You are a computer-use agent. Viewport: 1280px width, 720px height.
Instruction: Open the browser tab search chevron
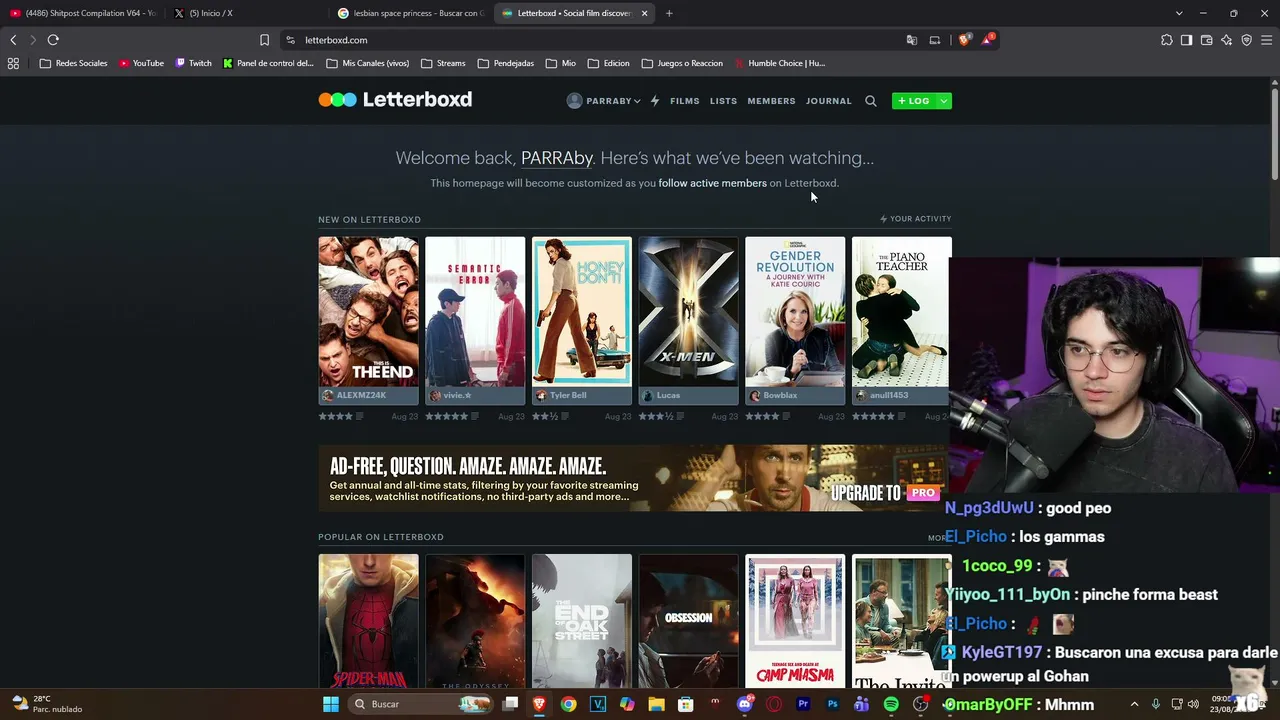point(1179,13)
